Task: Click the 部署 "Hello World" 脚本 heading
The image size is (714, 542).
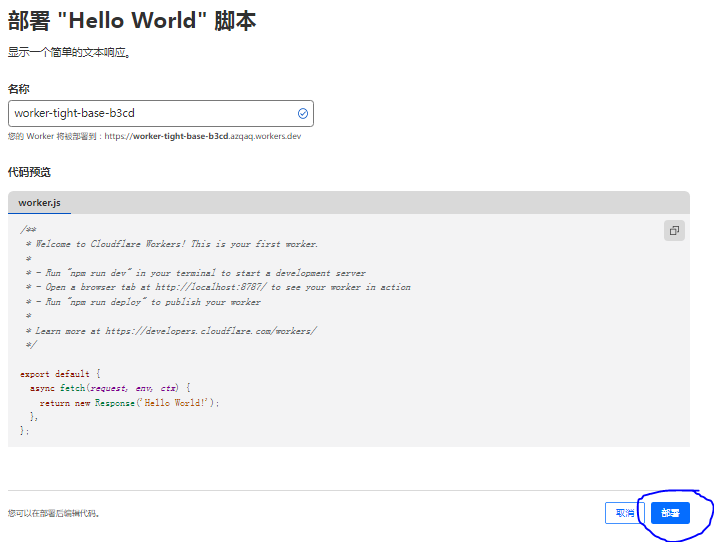Action: 132,21
